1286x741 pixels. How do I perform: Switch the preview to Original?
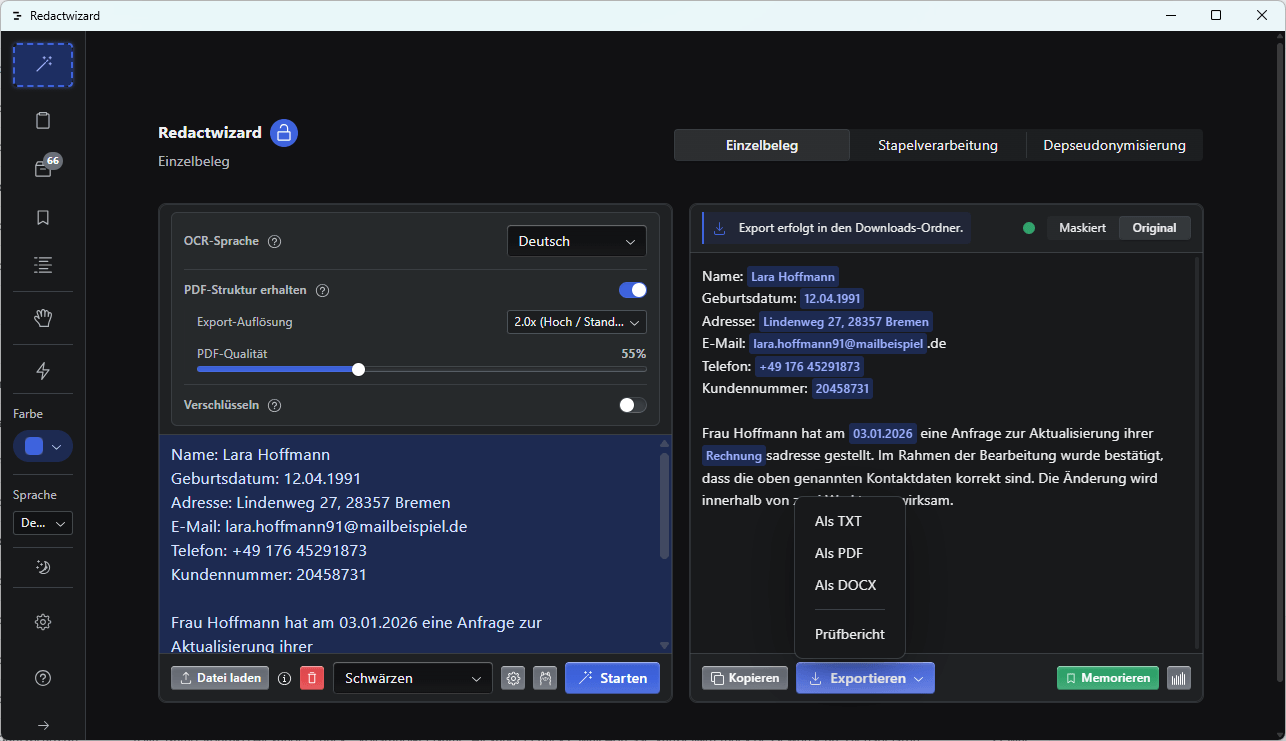[1154, 228]
